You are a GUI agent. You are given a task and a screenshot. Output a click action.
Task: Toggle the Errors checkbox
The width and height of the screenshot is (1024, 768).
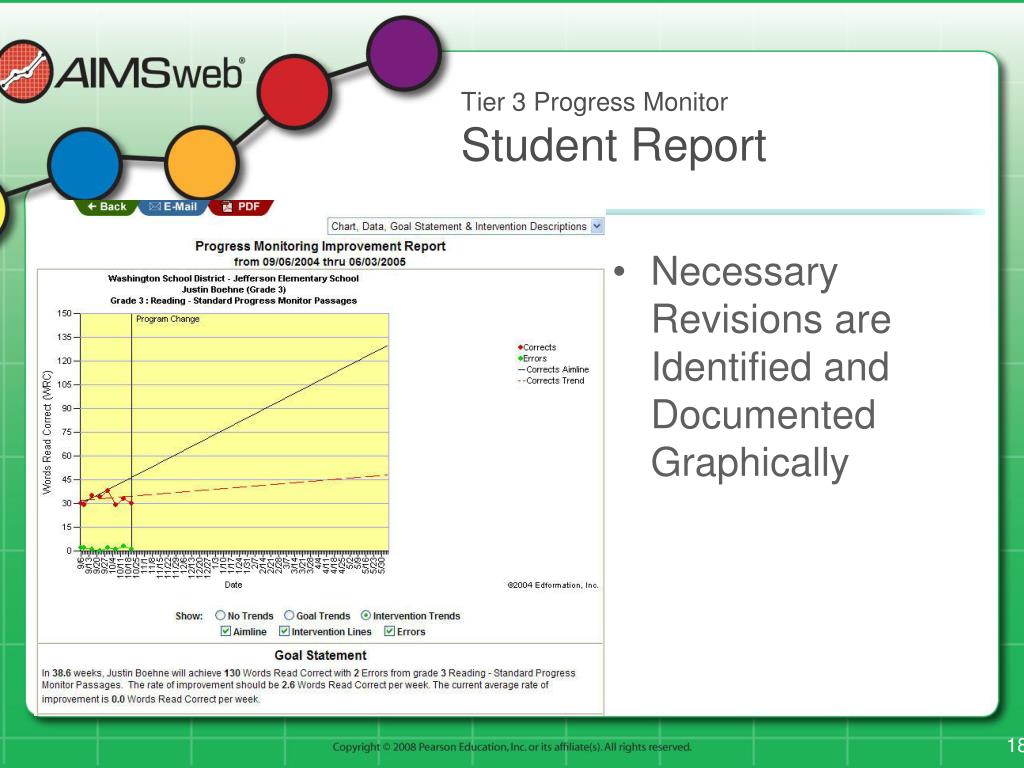pyautogui.click(x=389, y=631)
